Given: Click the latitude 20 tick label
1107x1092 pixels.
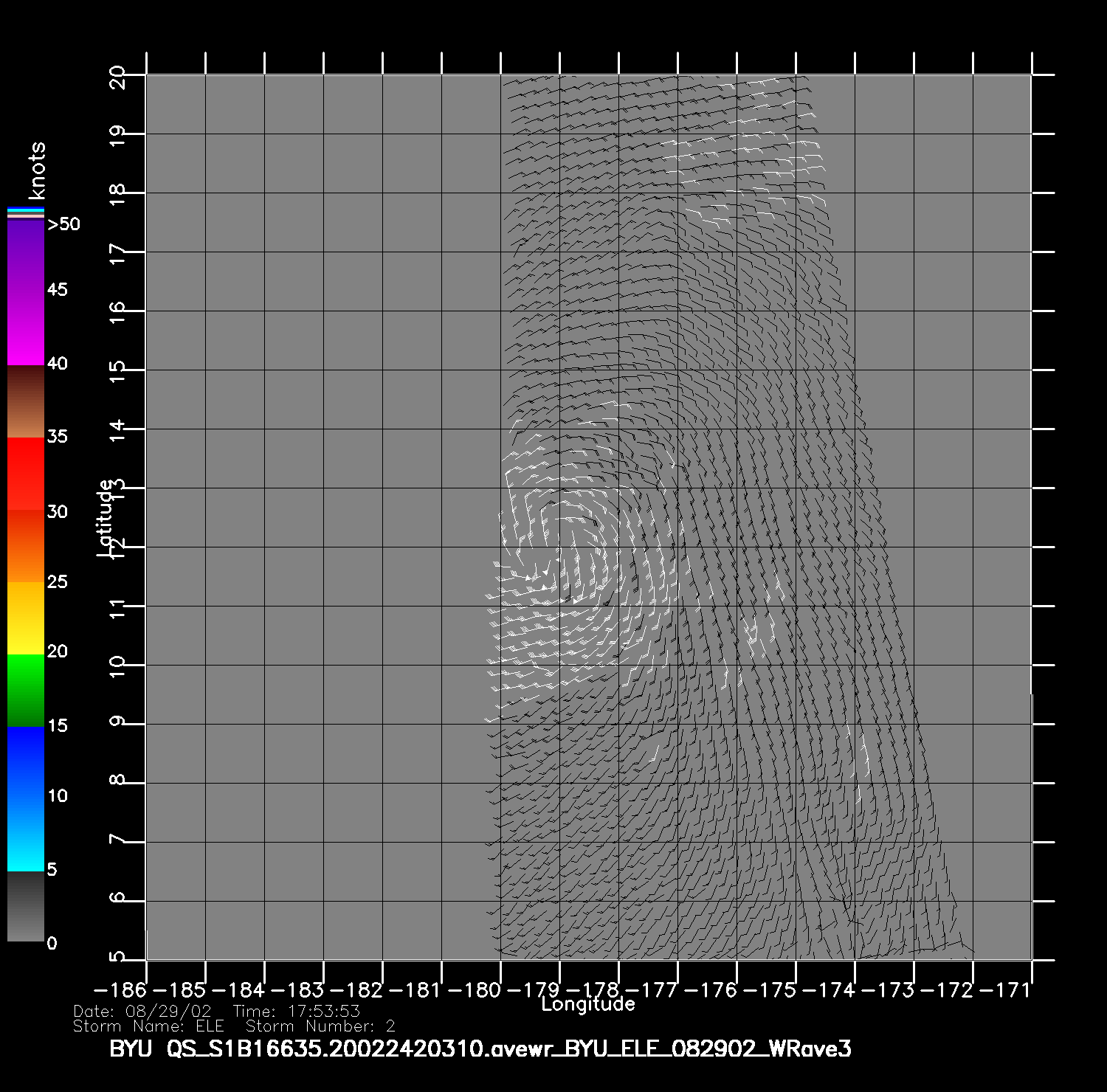Looking at the screenshot, I should pyautogui.click(x=117, y=76).
